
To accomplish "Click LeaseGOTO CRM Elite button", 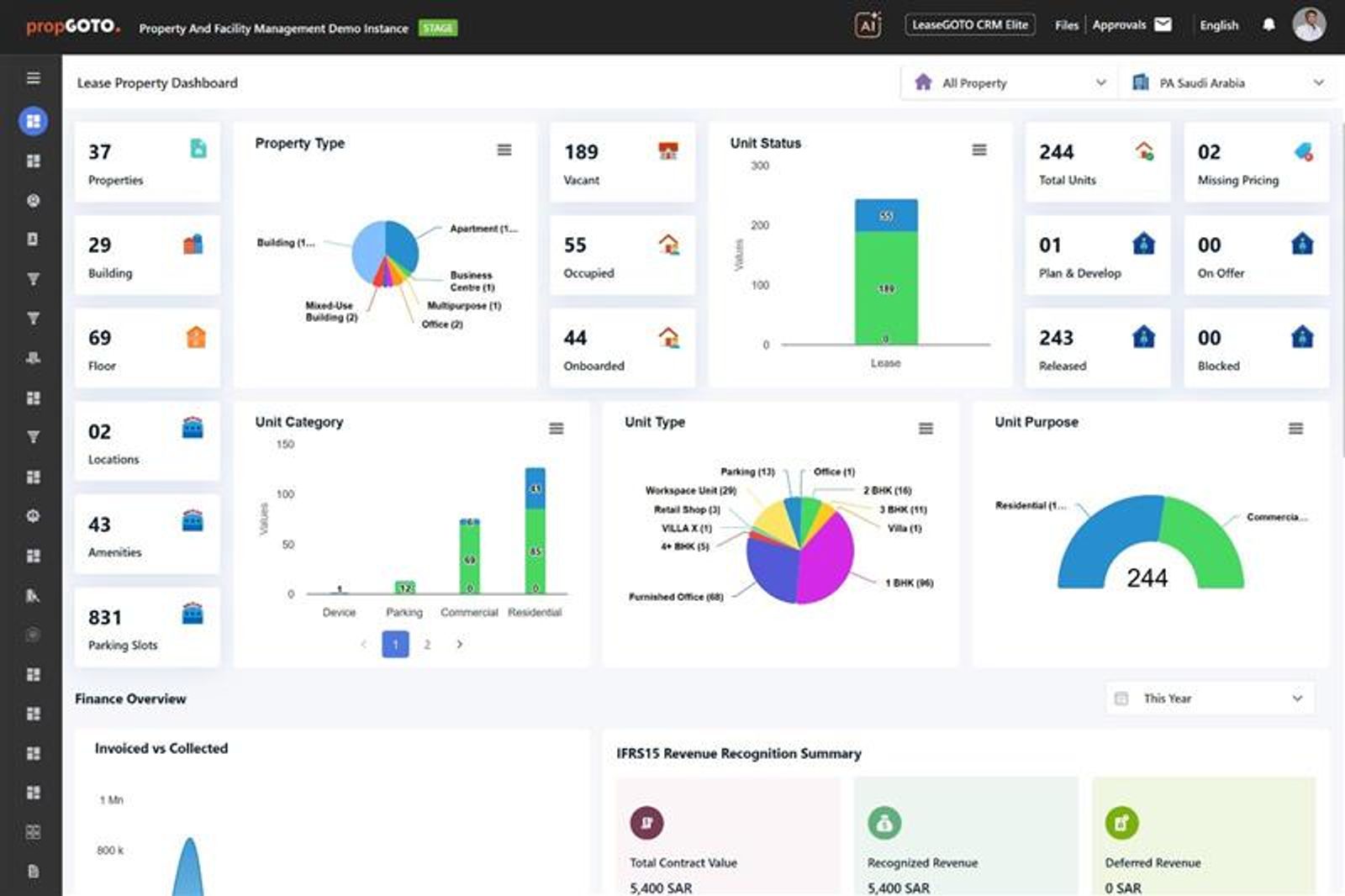I will click(x=969, y=25).
